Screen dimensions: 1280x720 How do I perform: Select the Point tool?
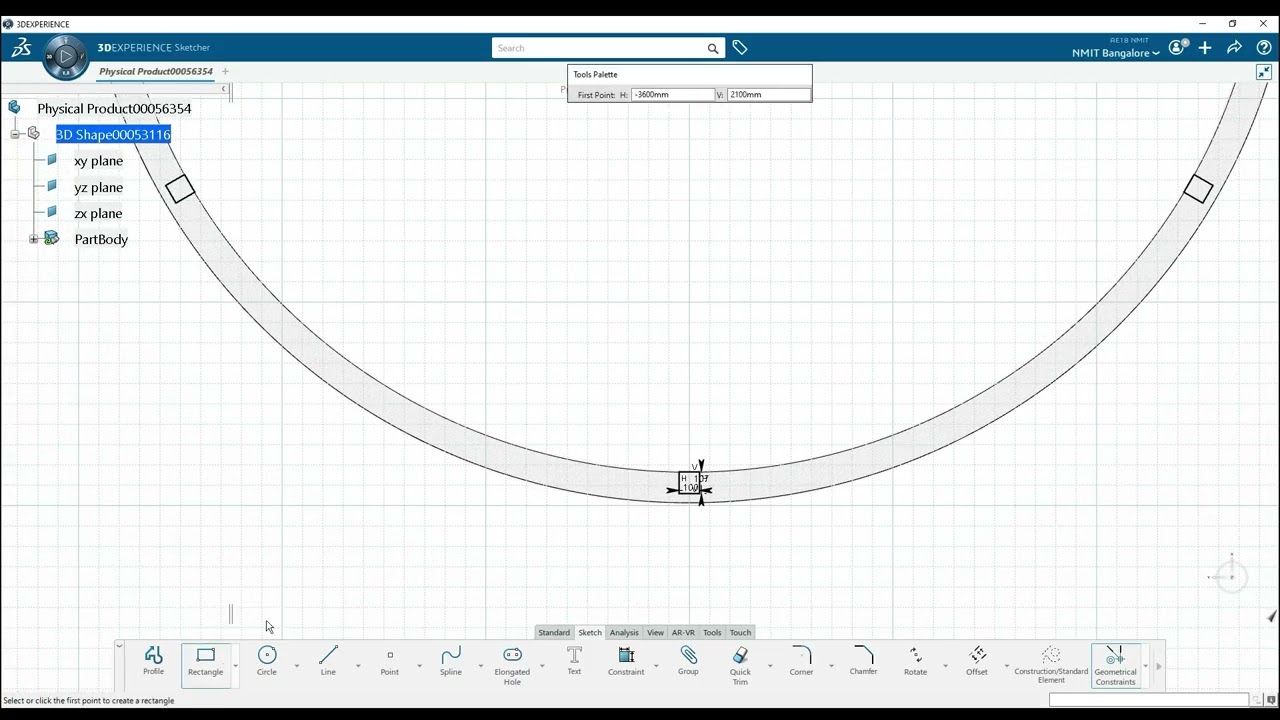390,662
